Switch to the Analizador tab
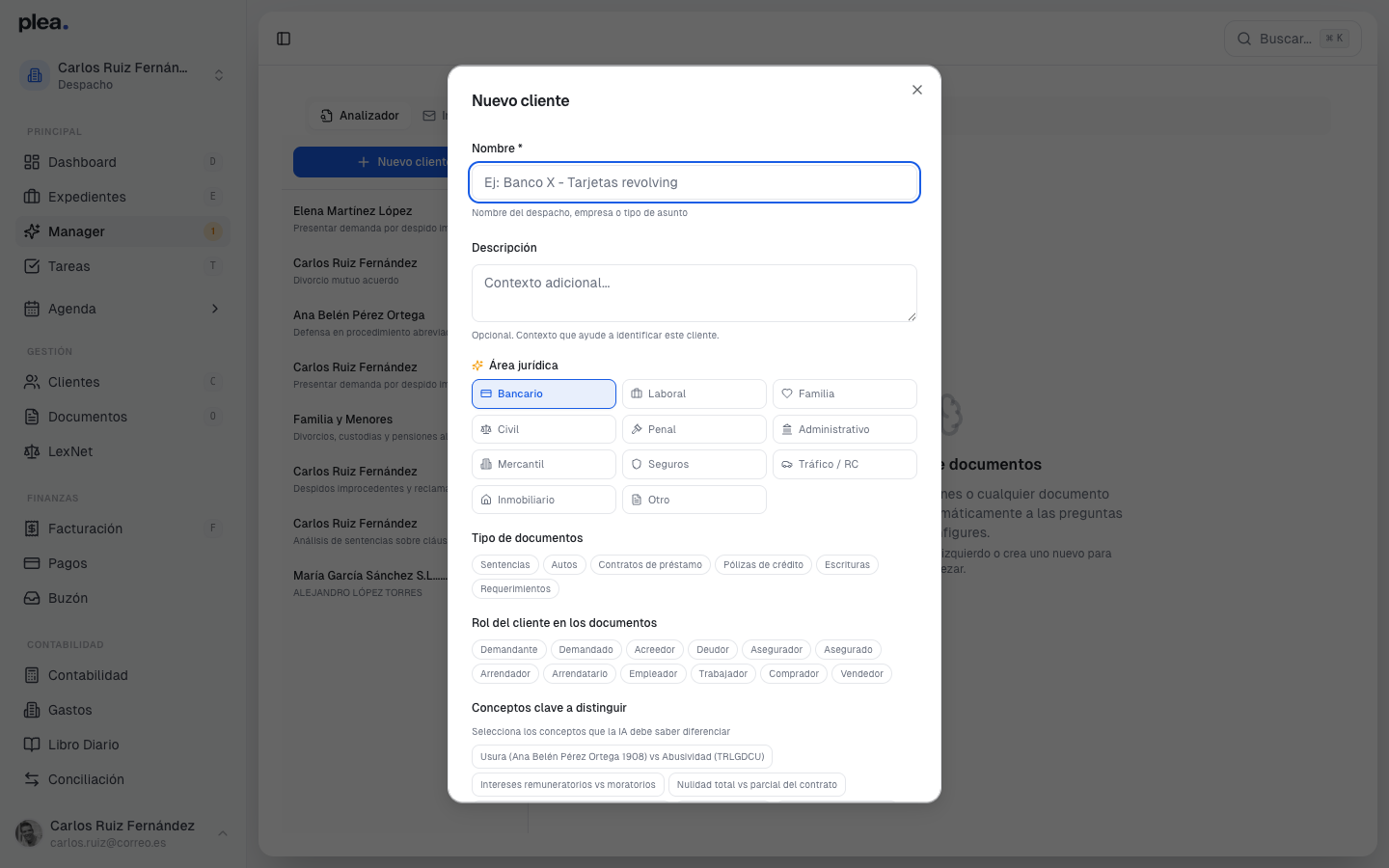Screen dimensions: 1389x868 pyautogui.click(x=360, y=116)
